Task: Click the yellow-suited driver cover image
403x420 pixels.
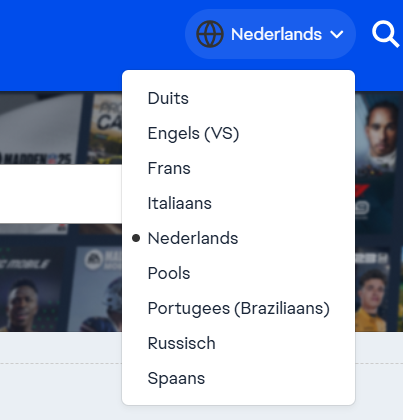Action: pos(372,288)
